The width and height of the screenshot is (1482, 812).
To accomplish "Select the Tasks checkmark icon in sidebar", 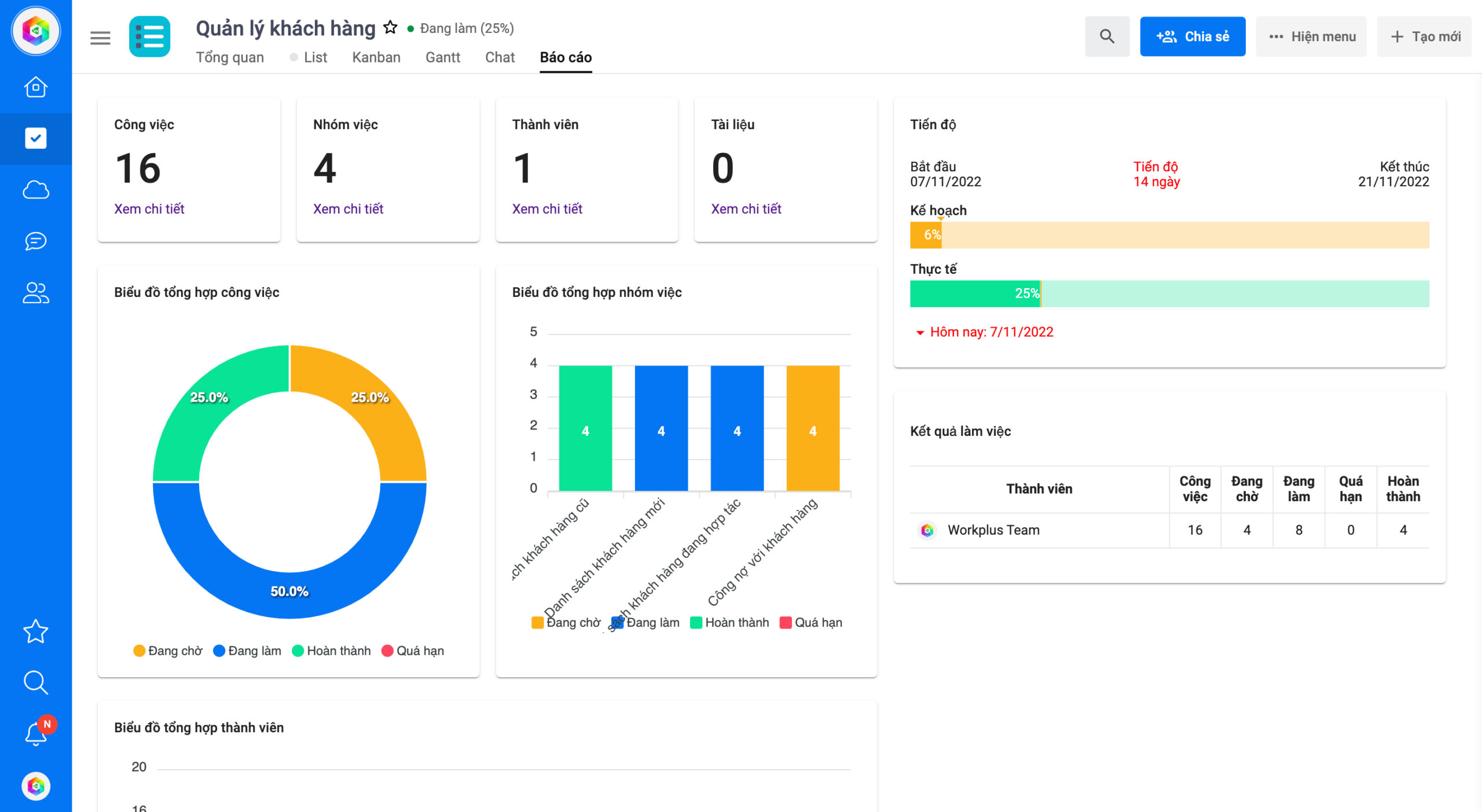I will [36, 138].
